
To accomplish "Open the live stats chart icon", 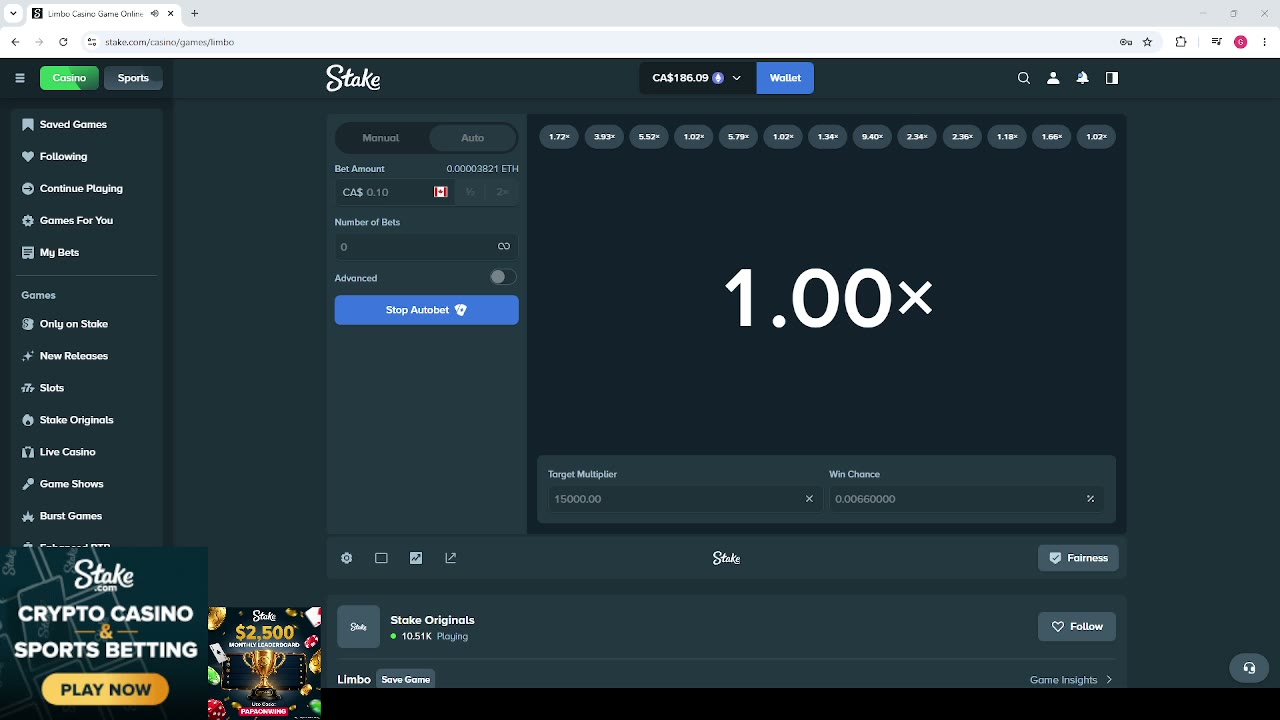I will (x=416, y=558).
